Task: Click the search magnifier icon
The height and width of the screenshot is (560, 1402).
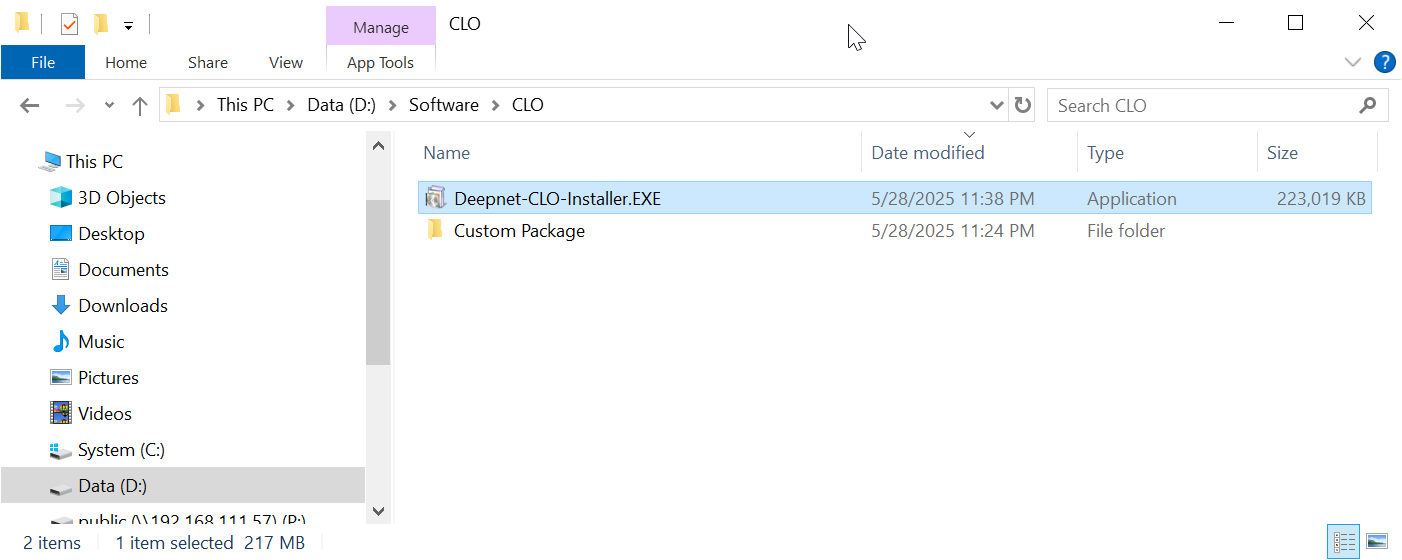Action: 1368,105
